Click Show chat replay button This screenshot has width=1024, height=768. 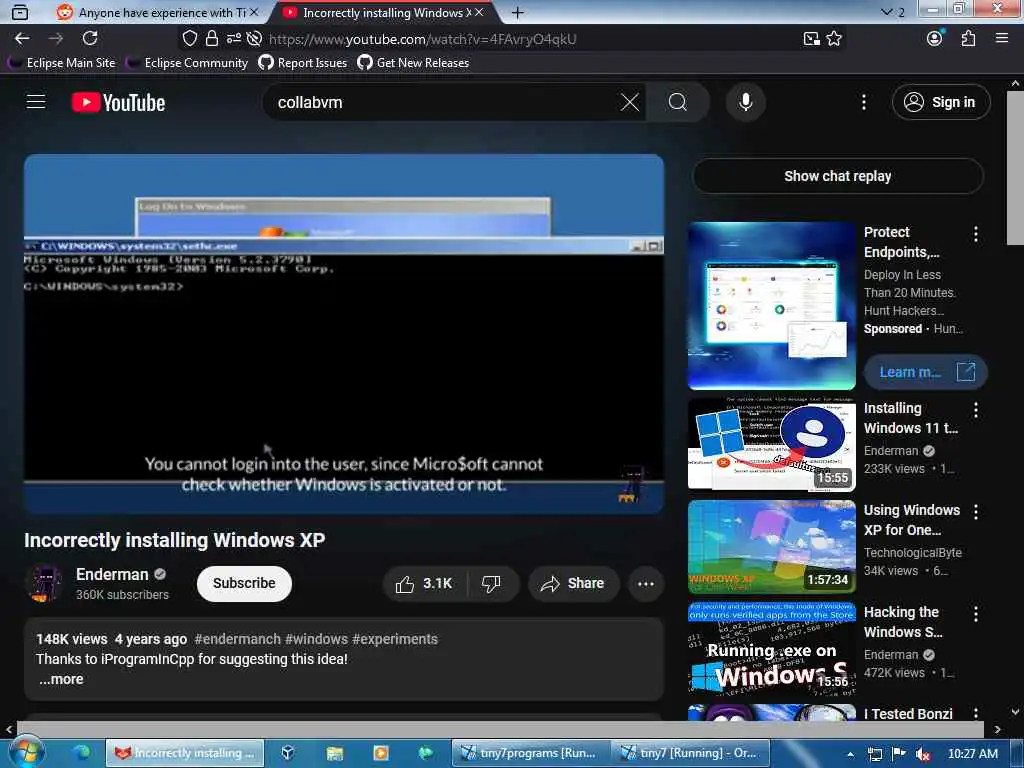pos(838,176)
